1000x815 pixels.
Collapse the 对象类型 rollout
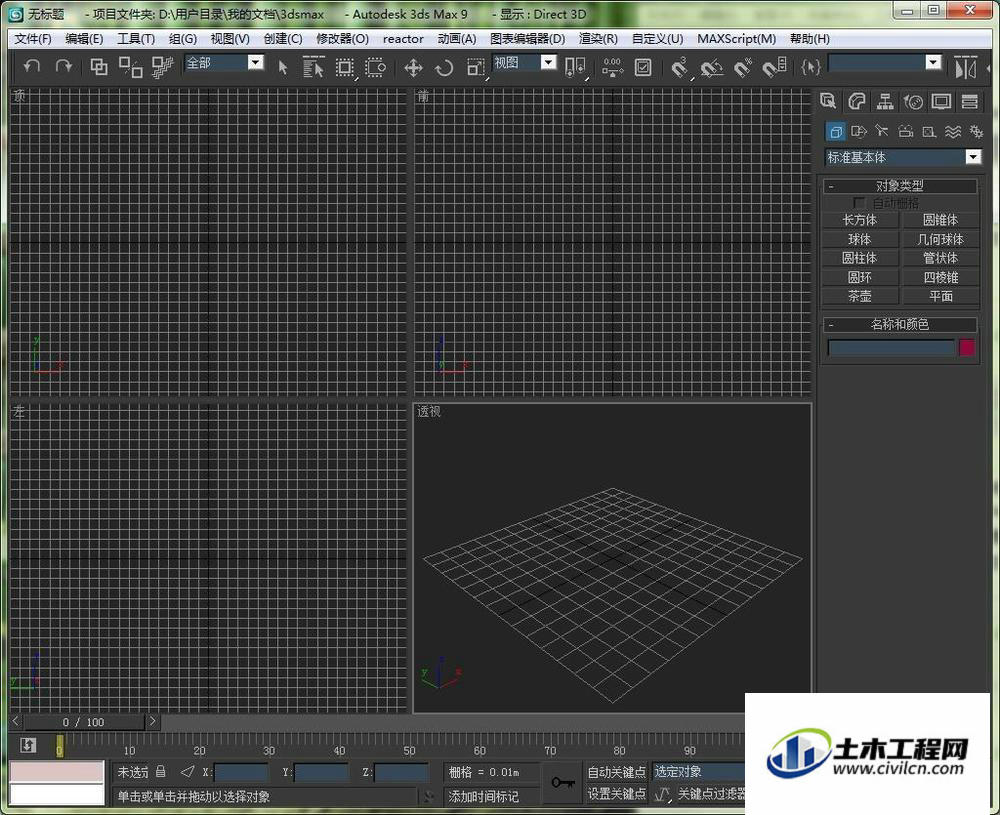tap(900, 186)
